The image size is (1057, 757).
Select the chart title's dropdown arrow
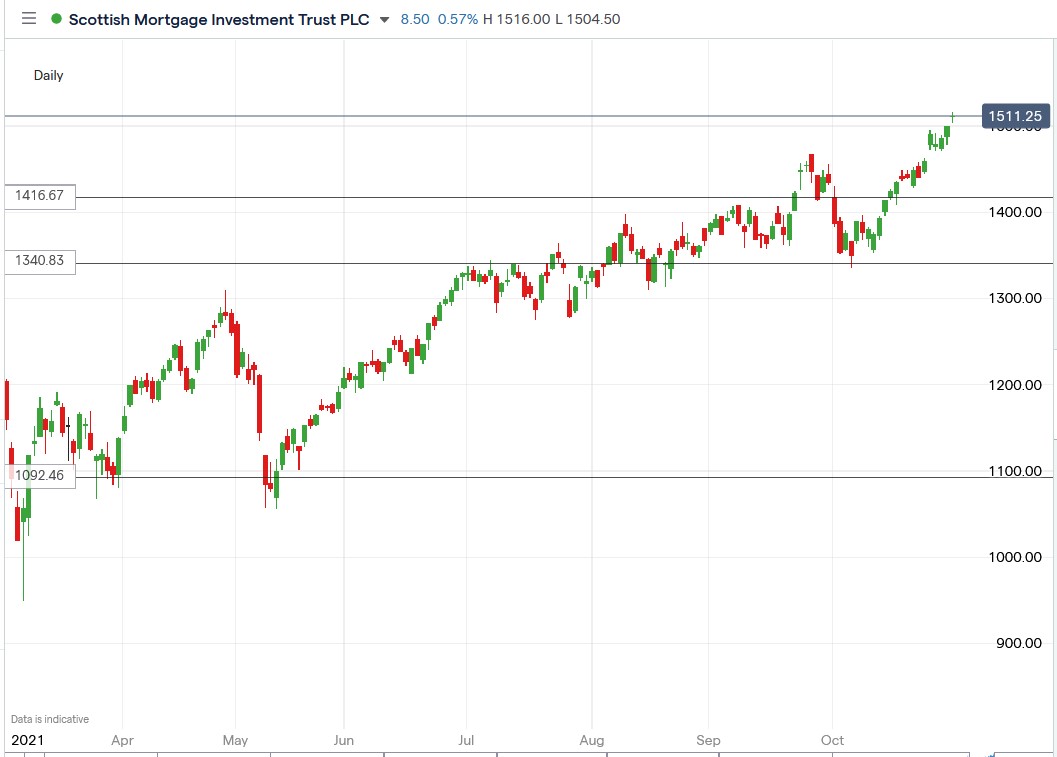pyautogui.click(x=383, y=19)
